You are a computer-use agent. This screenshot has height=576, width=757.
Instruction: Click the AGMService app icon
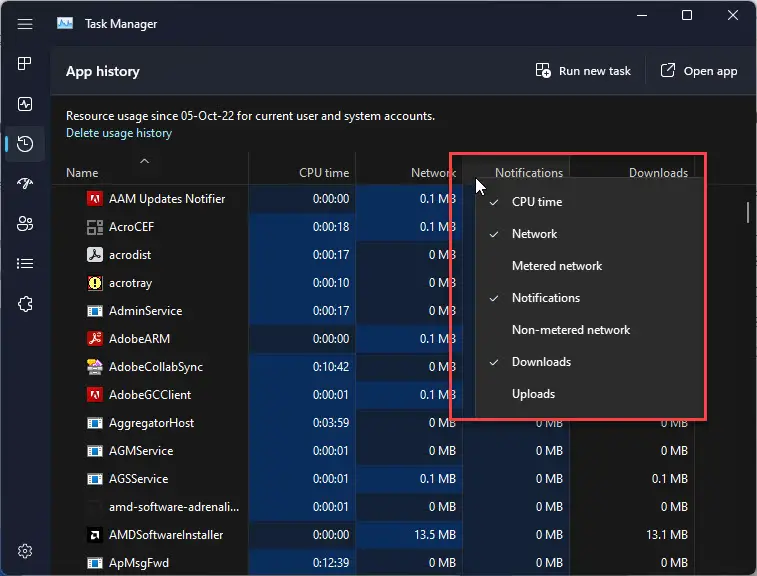click(x=95, y=451)
